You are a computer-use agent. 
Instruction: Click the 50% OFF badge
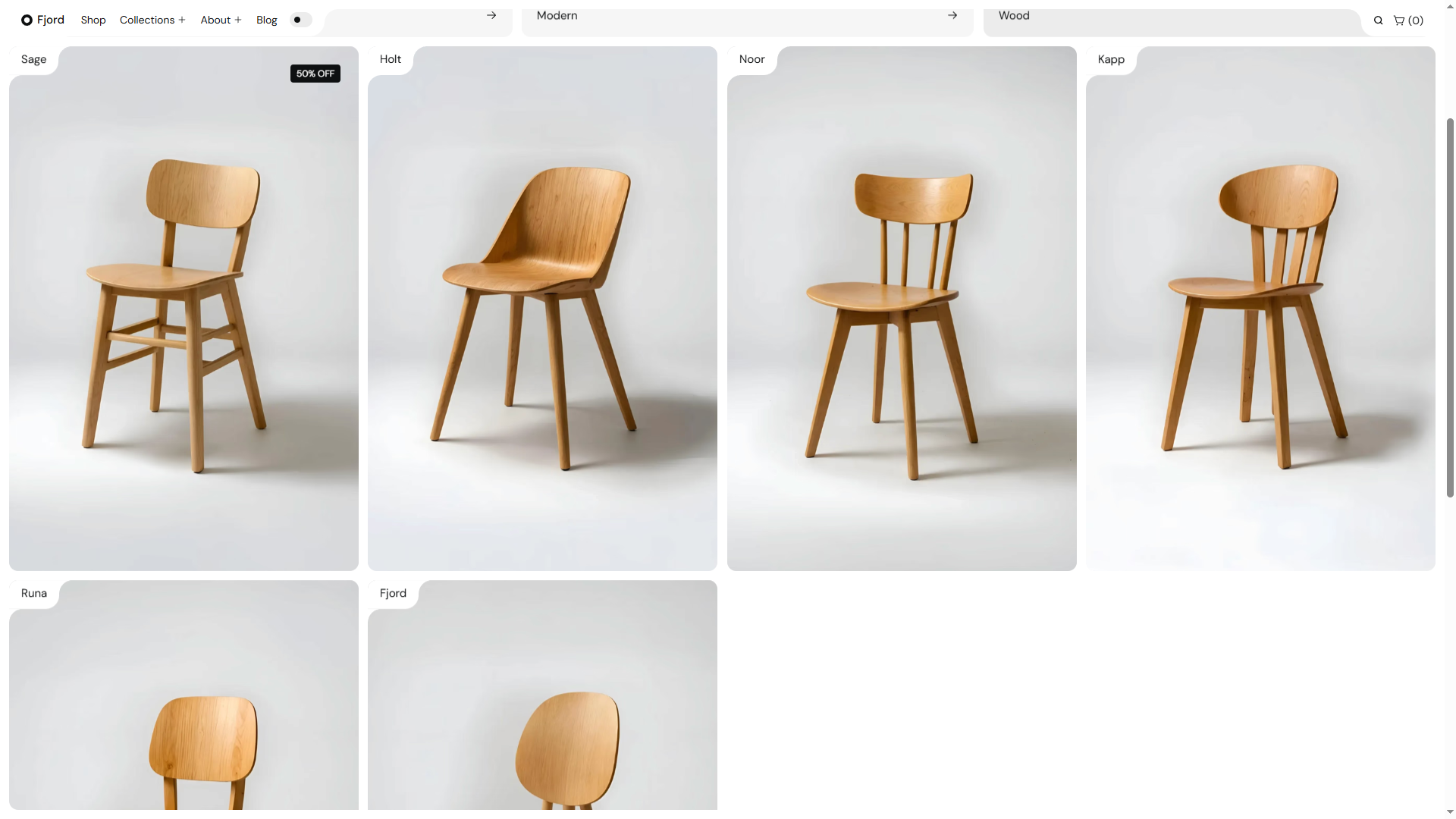[x=315, y=74]
